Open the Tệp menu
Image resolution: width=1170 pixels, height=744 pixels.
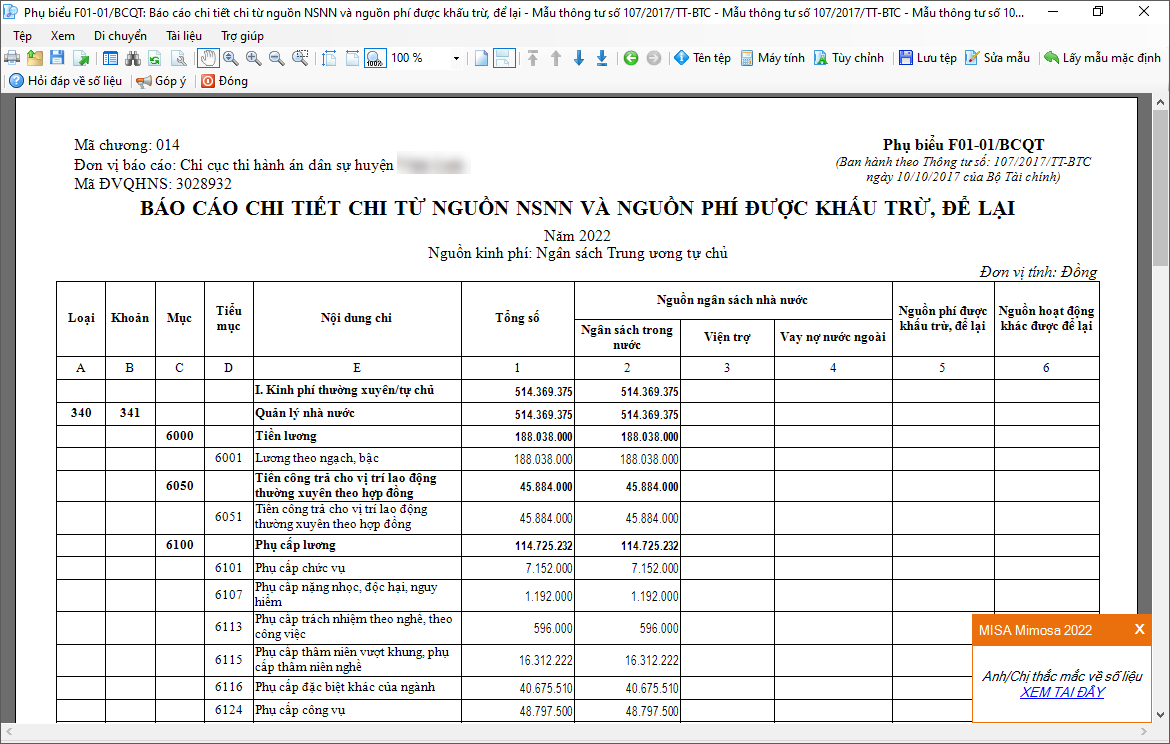pos(22,36)
